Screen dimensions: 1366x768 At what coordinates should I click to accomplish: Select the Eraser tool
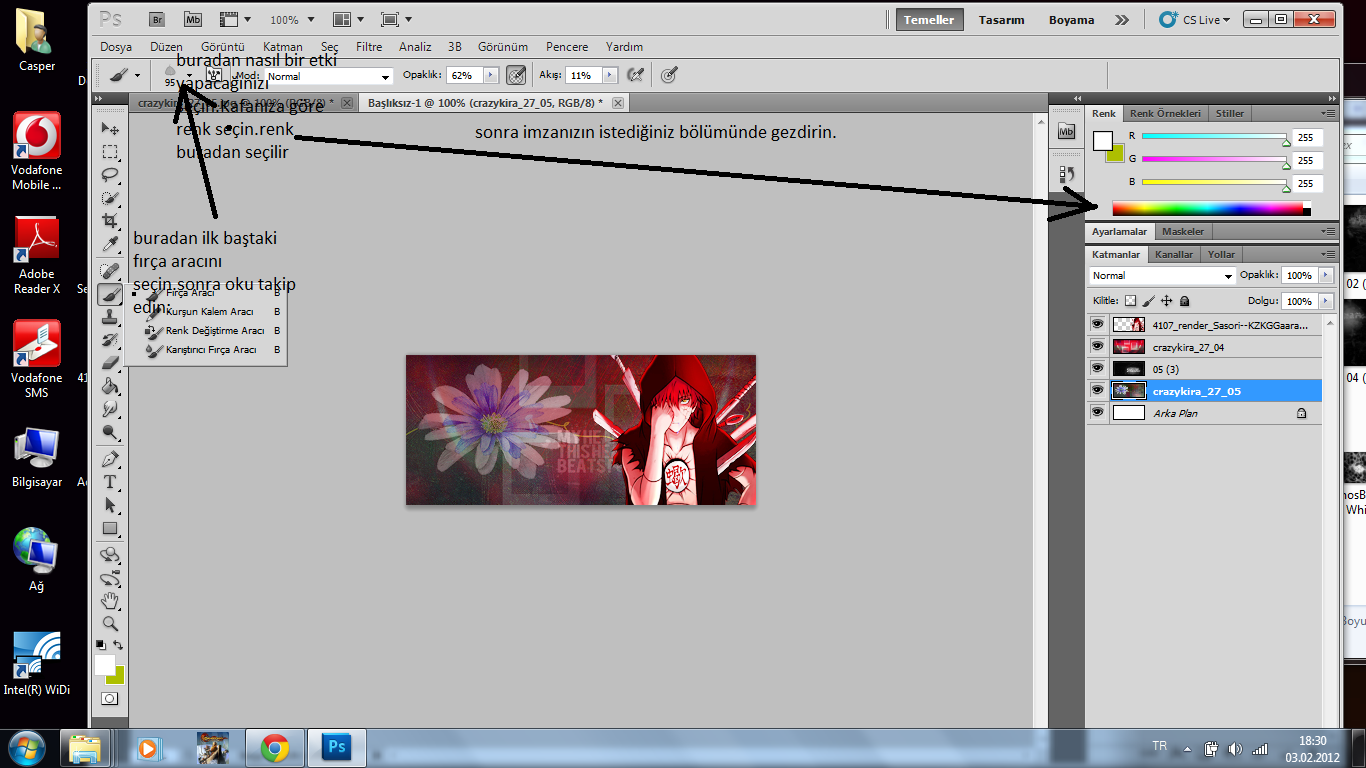point(110,363)
